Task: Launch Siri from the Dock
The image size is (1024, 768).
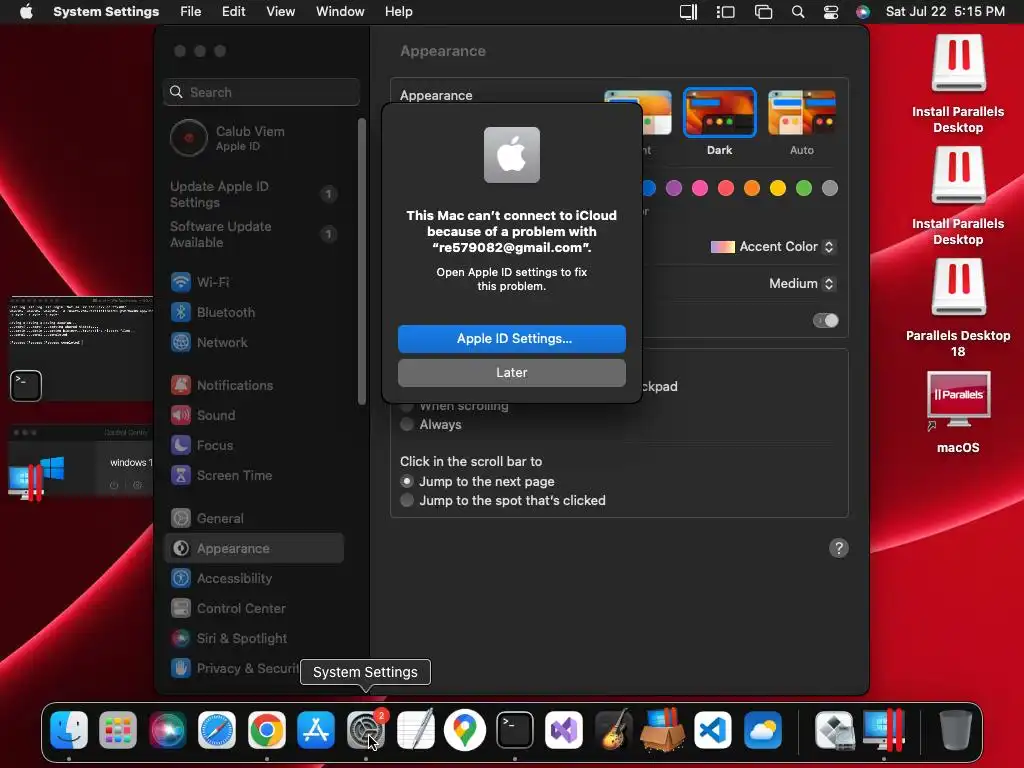Action: 168,729
